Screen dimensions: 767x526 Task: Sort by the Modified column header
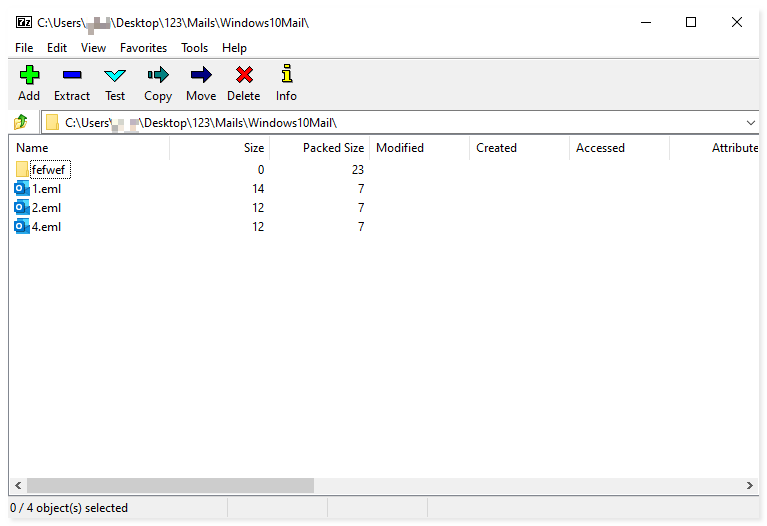[x=418, y=148]
